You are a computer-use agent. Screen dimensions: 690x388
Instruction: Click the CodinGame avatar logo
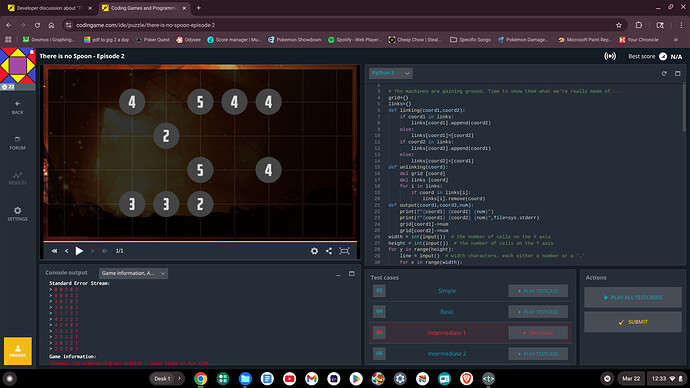tap(18, 66)
